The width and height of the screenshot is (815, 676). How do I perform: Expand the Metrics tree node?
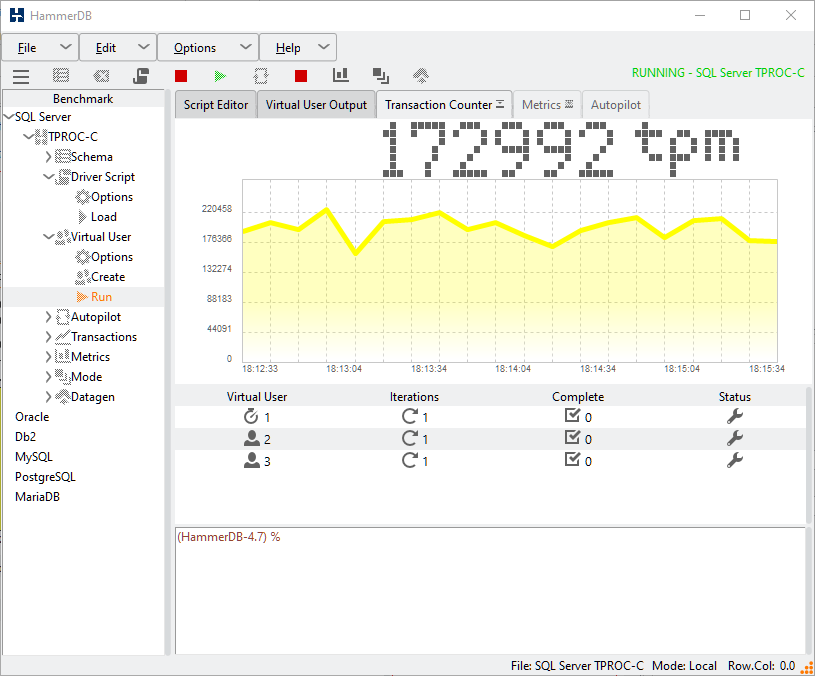tap(48, 356)
